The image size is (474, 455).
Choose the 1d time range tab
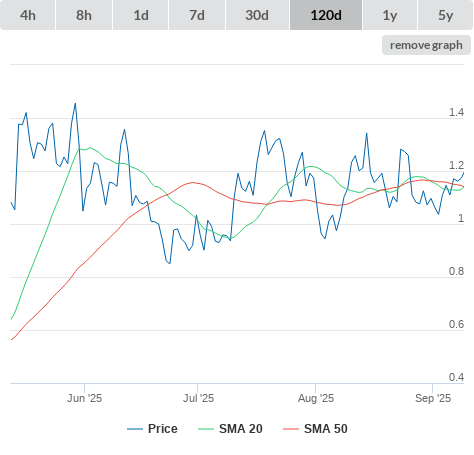point(141,15)
